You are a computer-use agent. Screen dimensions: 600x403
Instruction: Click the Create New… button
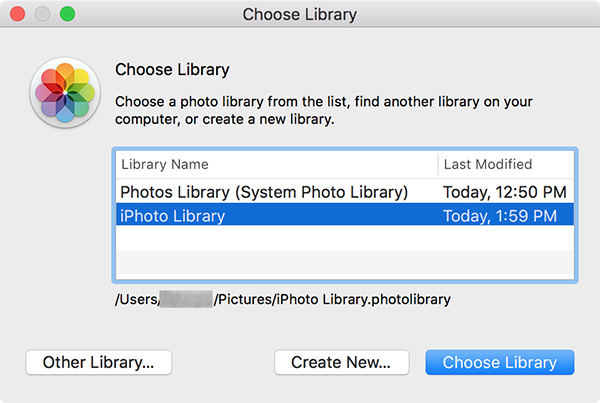[342, 362]
